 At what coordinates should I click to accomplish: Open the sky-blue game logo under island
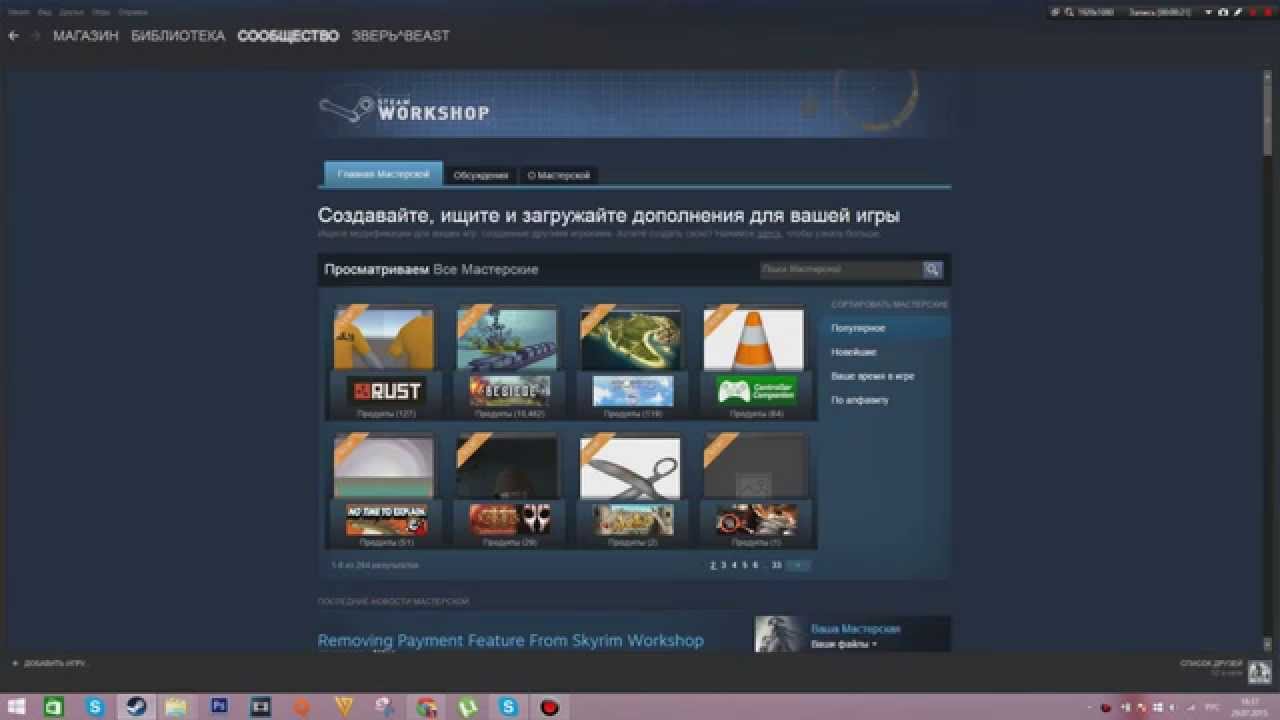[x=633, y=391]
